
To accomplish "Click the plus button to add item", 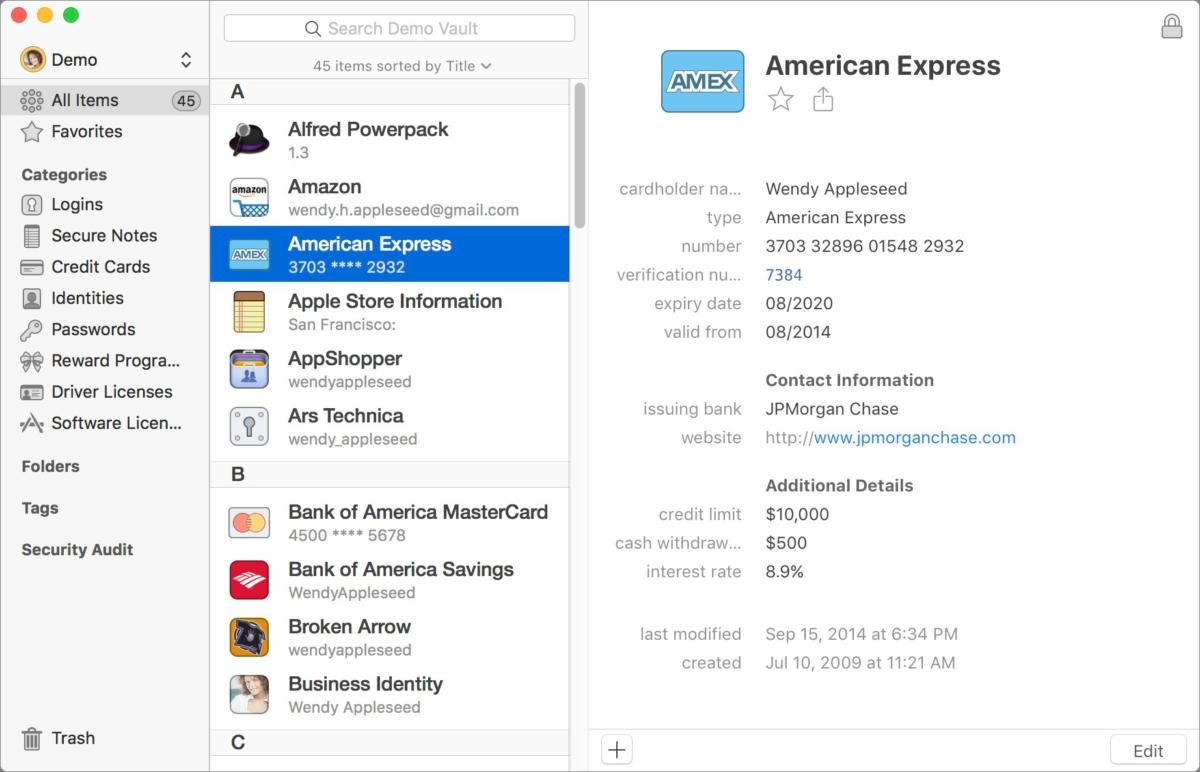I will pos(617,749).
